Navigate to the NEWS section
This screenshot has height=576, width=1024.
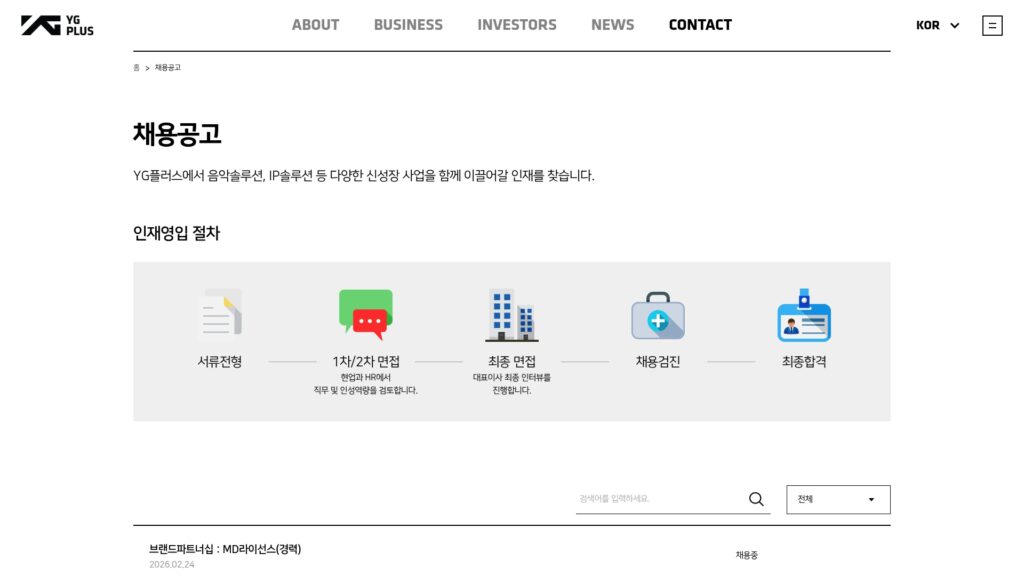click(612, 24)
